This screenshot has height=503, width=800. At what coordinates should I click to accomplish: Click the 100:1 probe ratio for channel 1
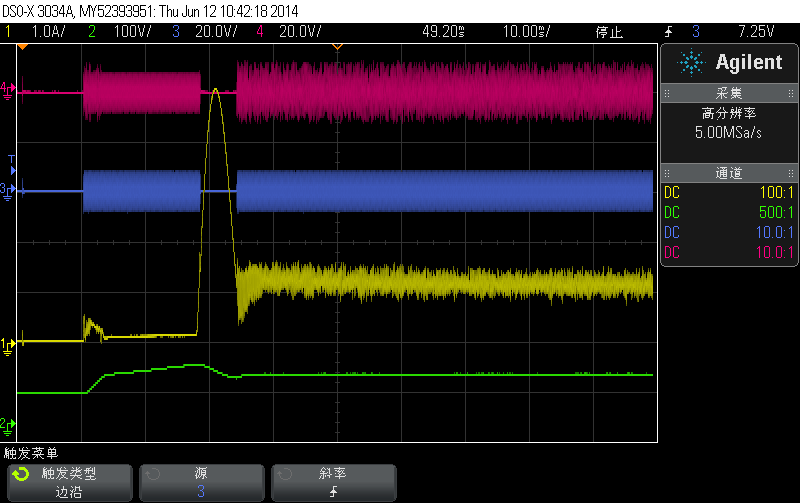pyautogui.click(x=777, y=192)
